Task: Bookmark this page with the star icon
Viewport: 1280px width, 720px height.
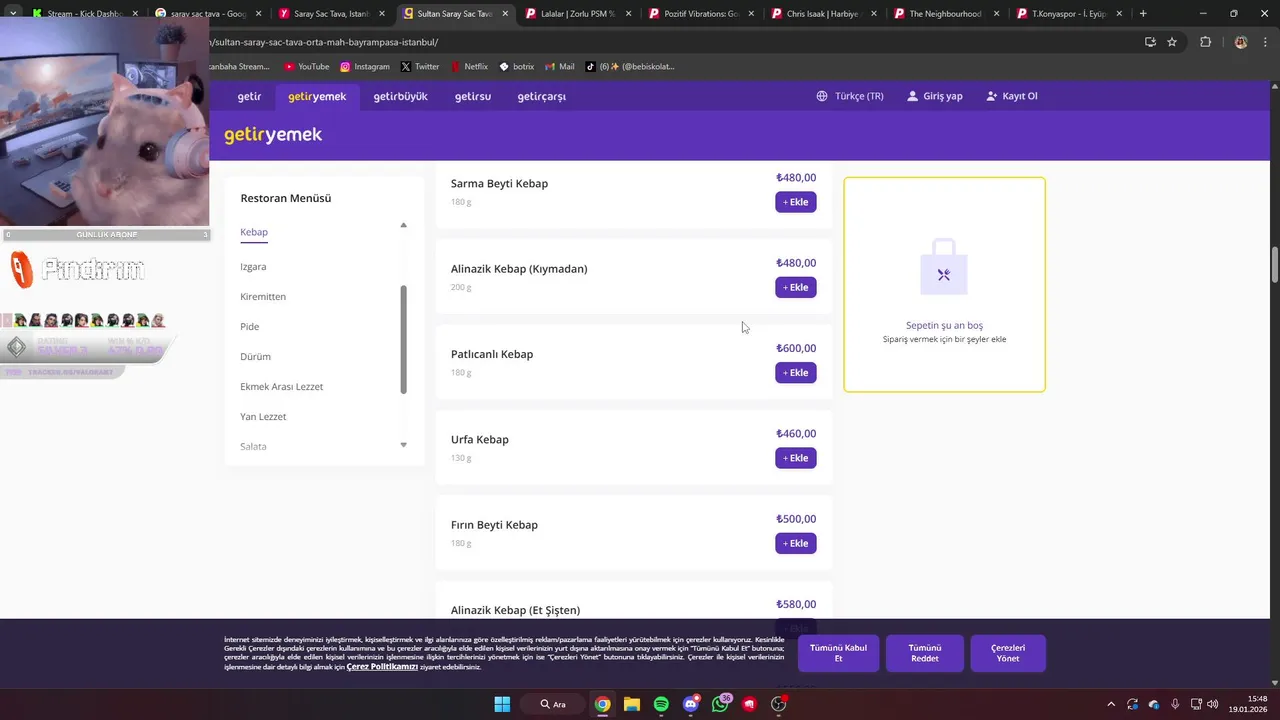Action: pos(1172,42)
